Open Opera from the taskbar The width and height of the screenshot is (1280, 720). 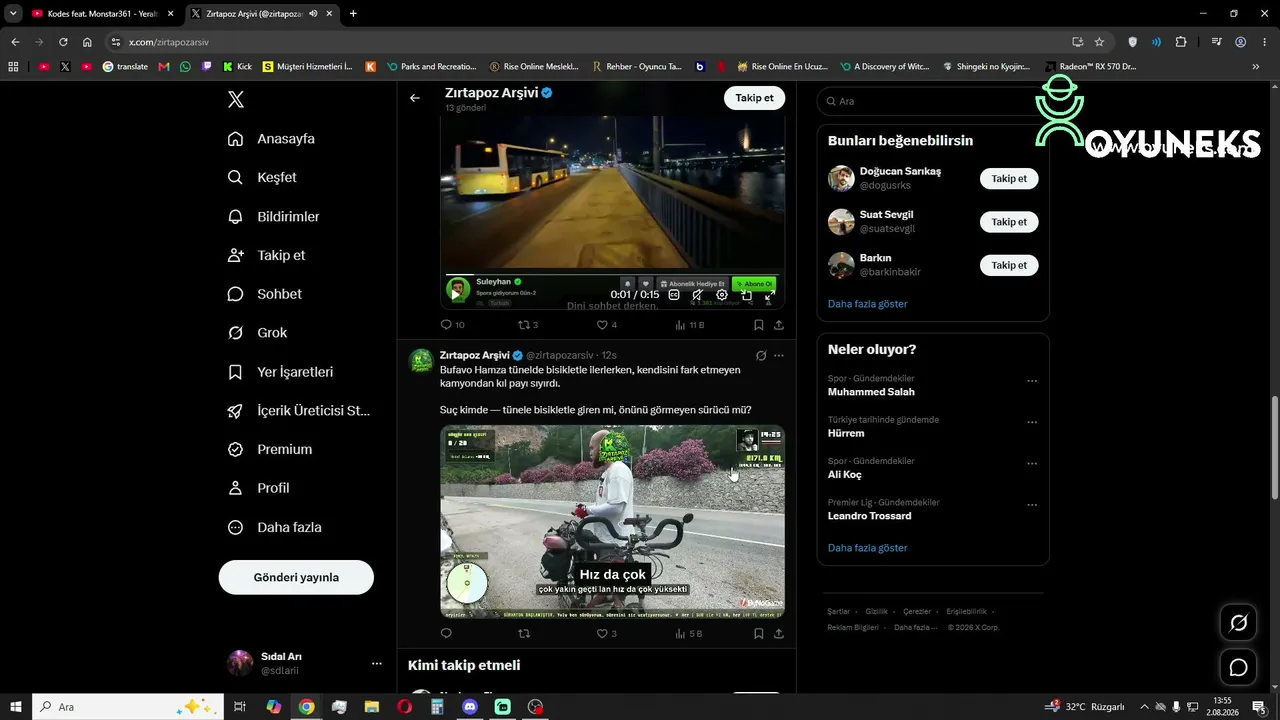pos(404,707)
